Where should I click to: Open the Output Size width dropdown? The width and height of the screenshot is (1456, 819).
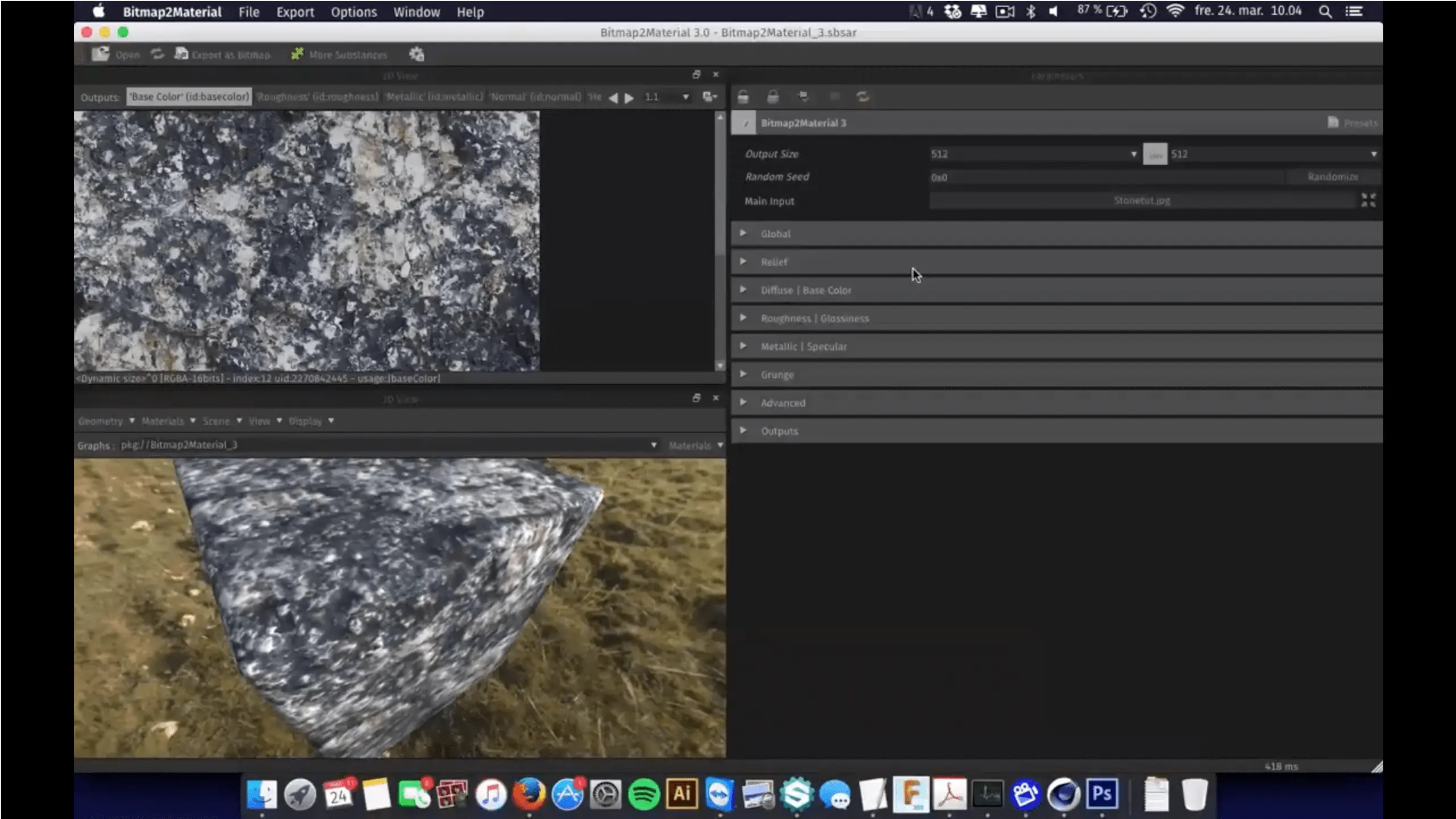1034,154
